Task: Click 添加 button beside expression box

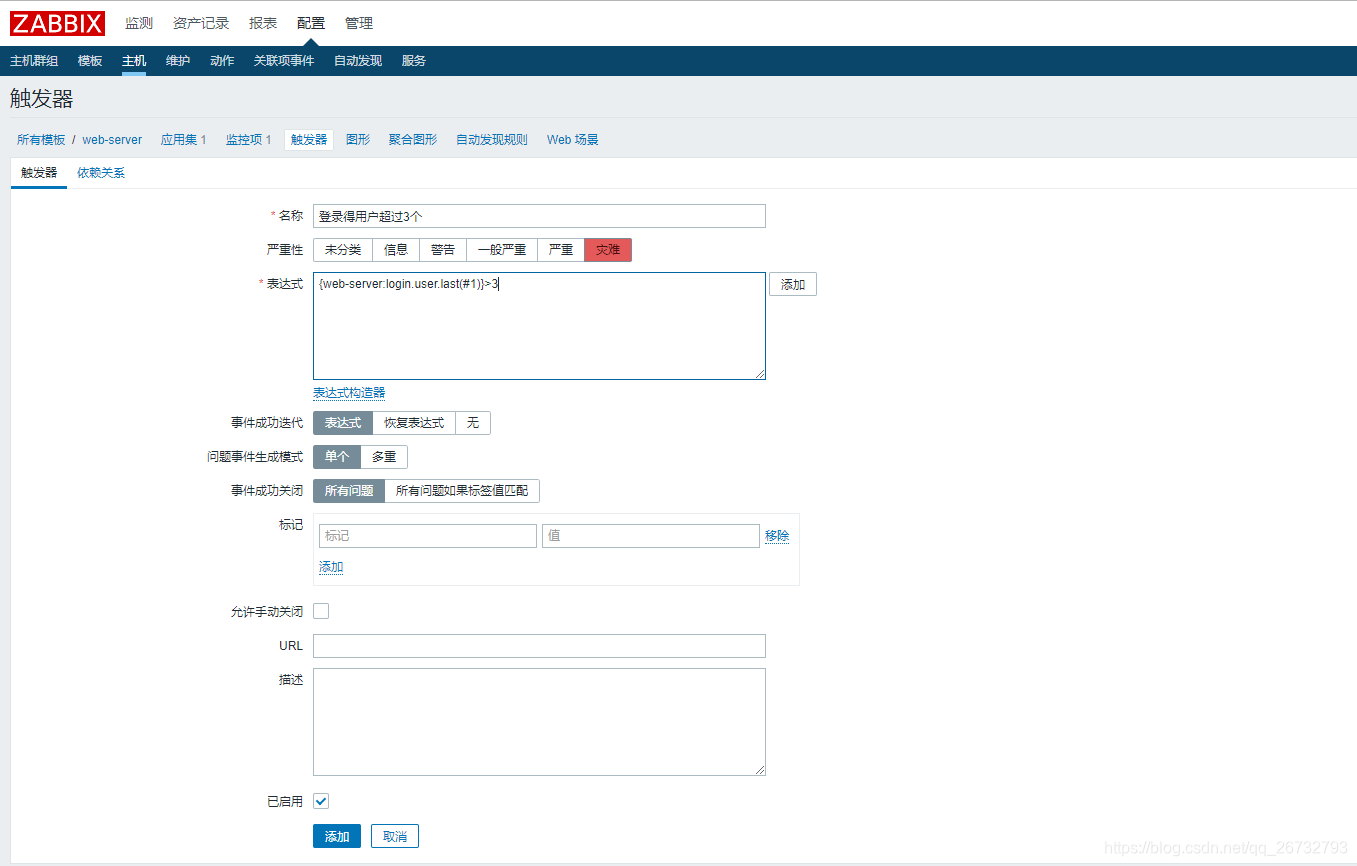Action: pyautogui.click(x=793, y=285)
